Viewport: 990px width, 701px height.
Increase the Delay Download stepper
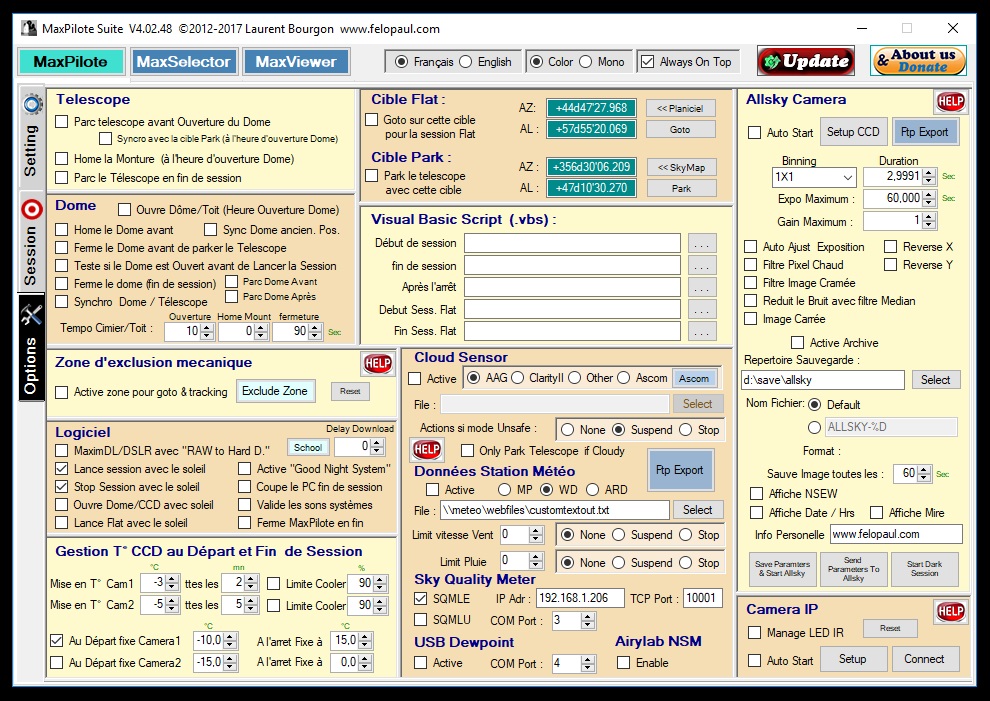pos(377,443)
